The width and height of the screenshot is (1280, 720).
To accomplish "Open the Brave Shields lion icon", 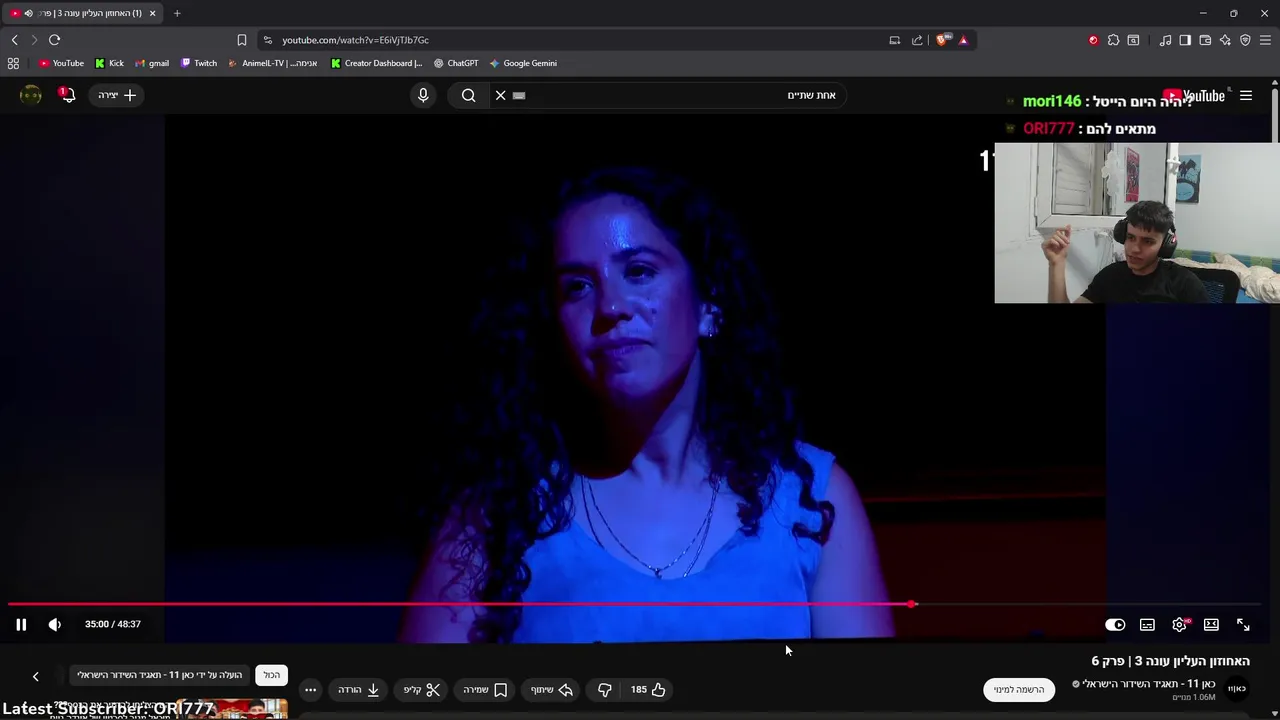I will coord(943,40).
